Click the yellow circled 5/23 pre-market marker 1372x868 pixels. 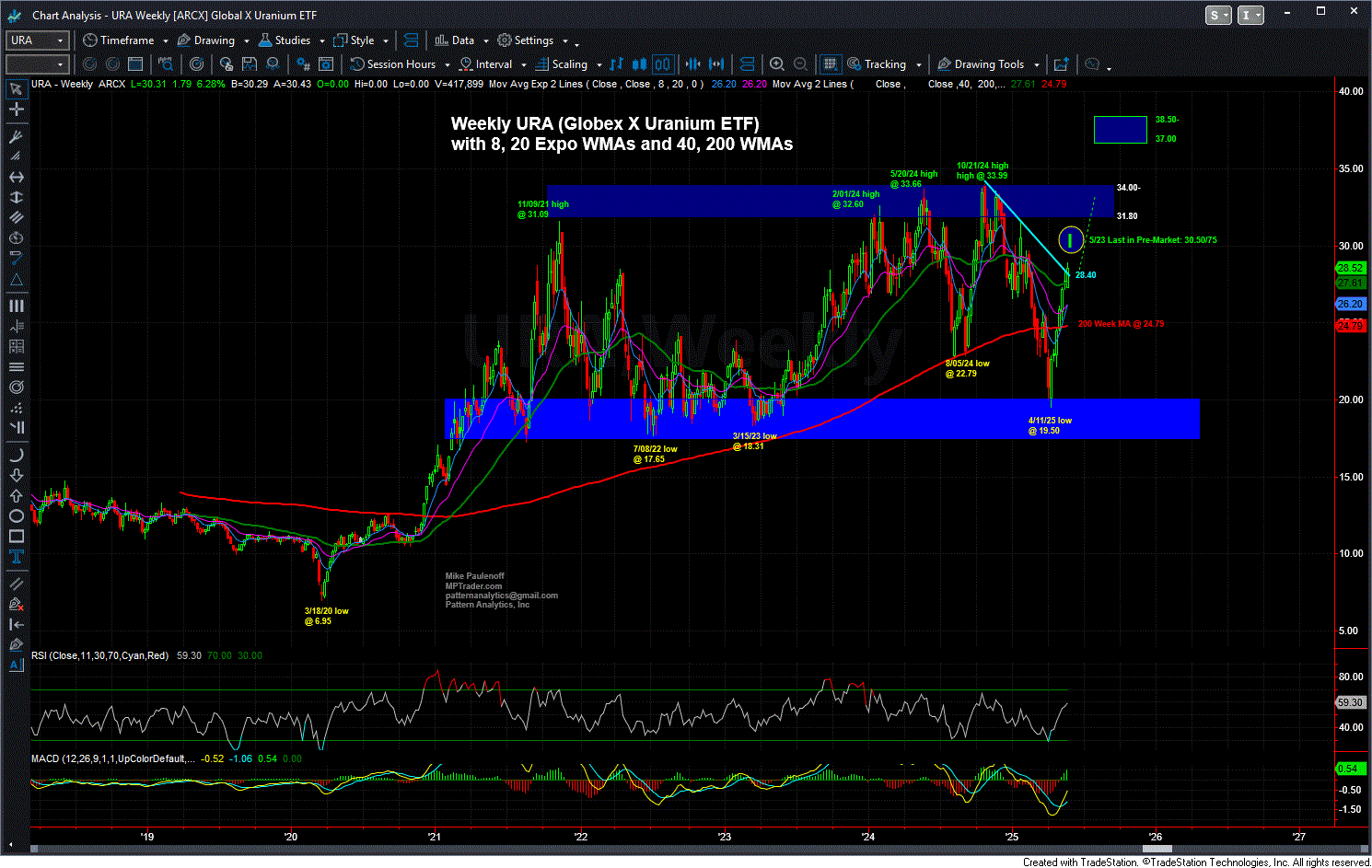[x=1071, y=240]
